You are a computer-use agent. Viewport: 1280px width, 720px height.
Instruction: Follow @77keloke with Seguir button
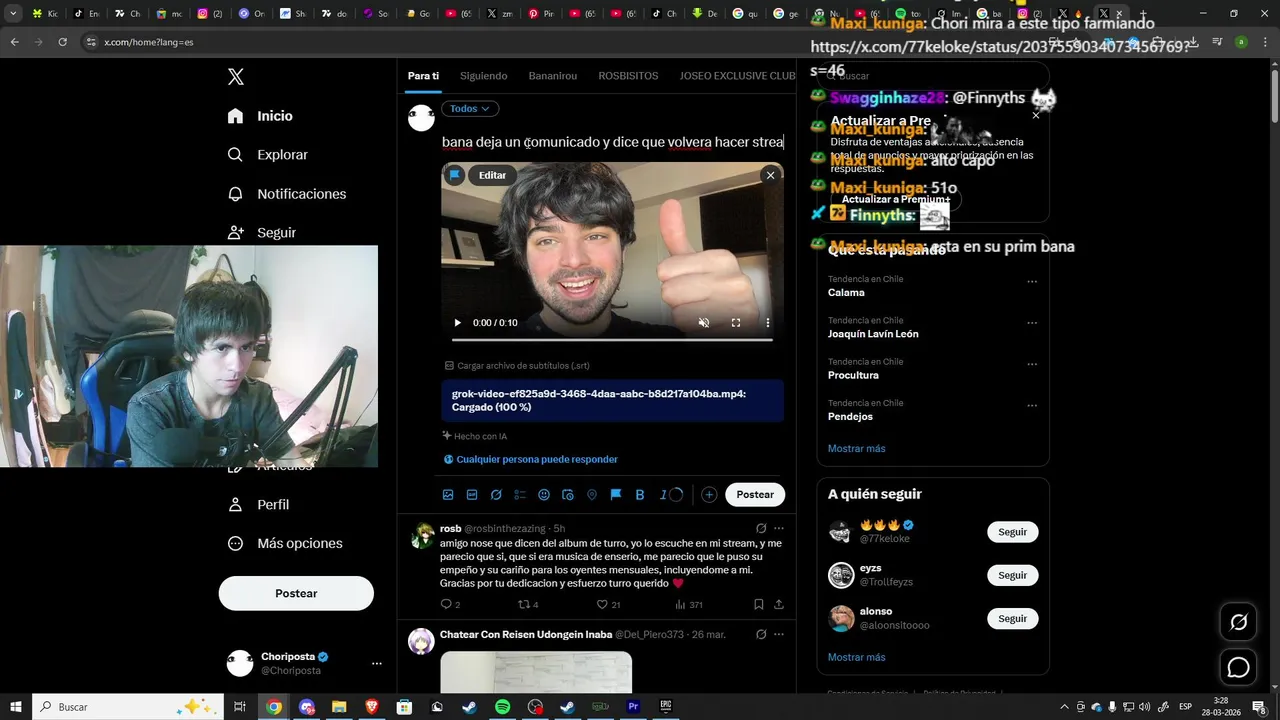[x=1013, y=532]
